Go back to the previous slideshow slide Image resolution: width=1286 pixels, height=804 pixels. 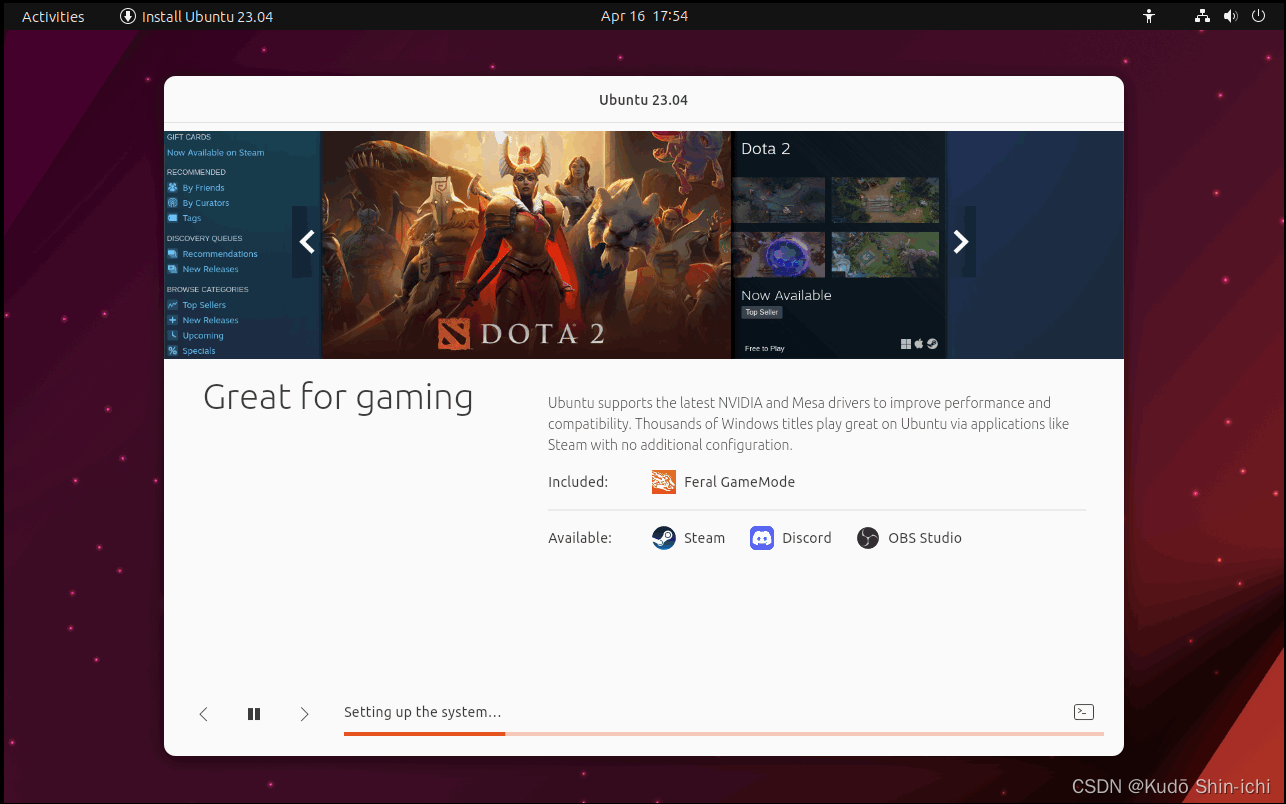click(204, 713)
